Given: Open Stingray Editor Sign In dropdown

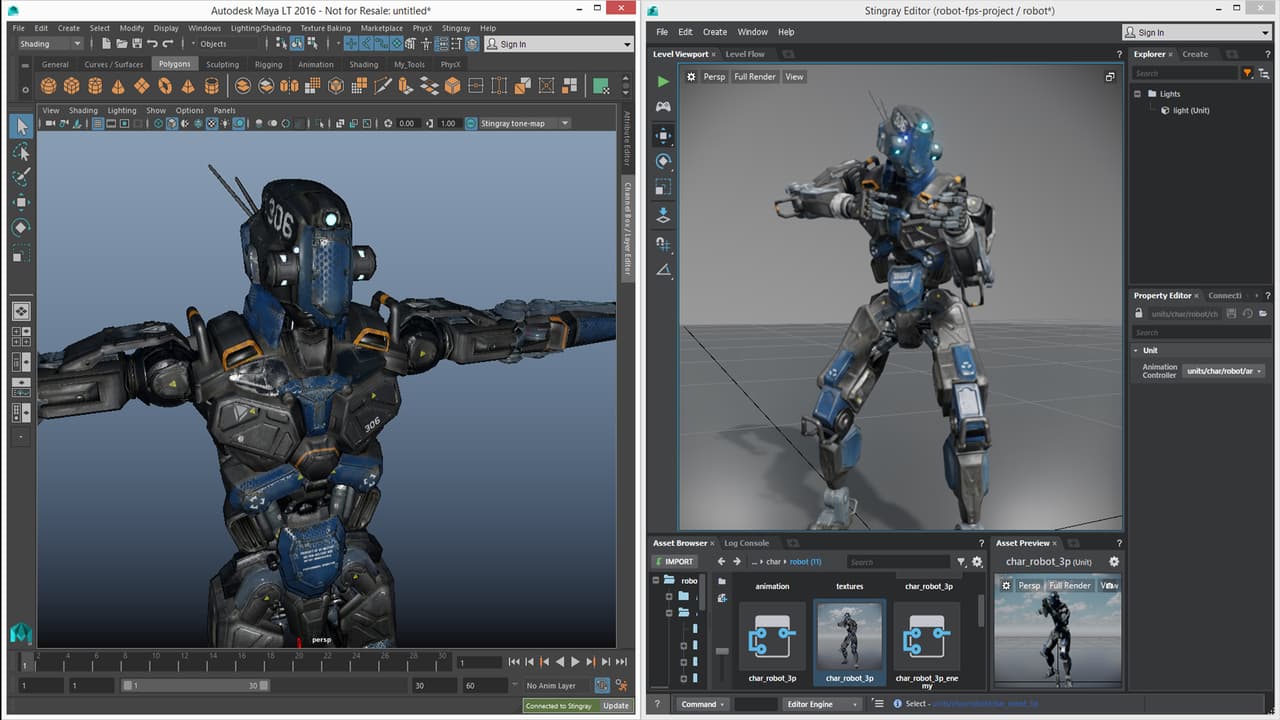Looking at the screenshot, I should click(1196, 32).
